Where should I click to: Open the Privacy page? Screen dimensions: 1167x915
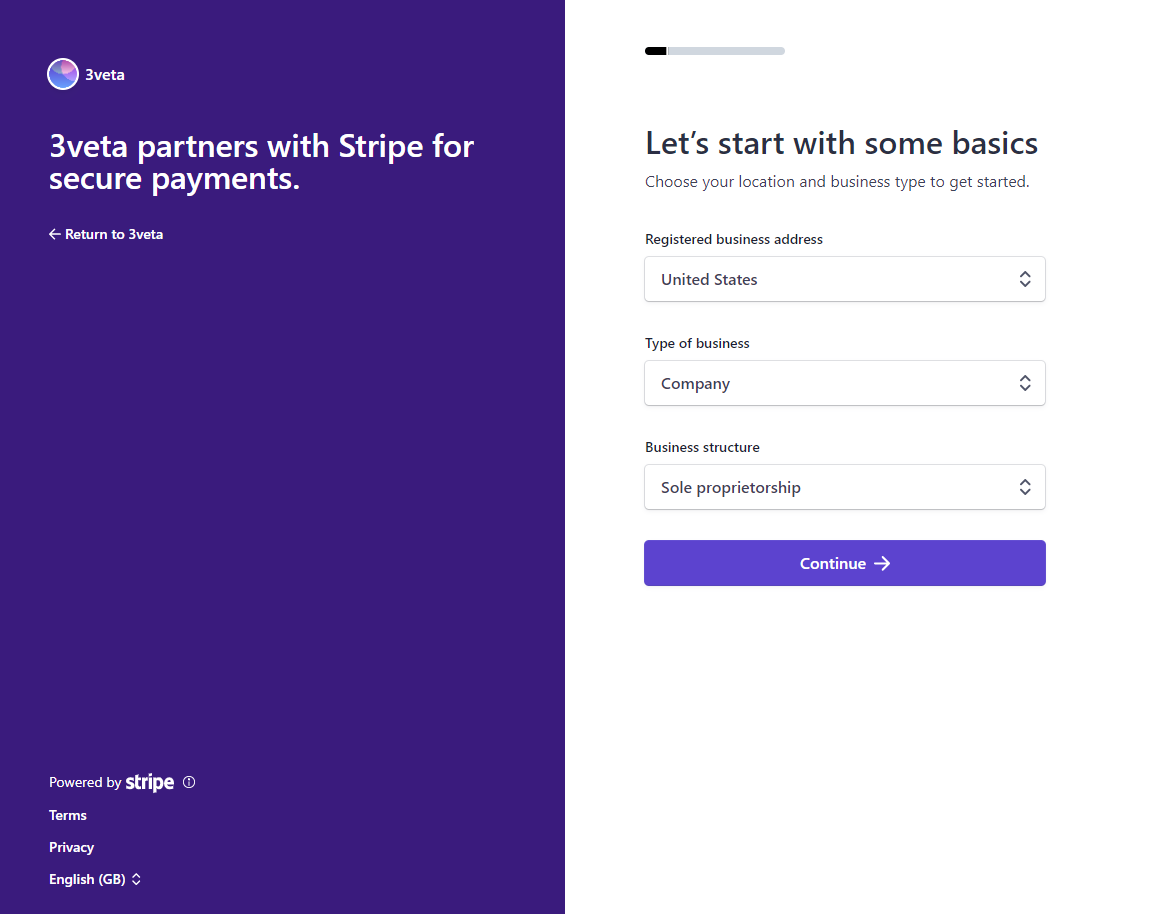pos(71,847)
